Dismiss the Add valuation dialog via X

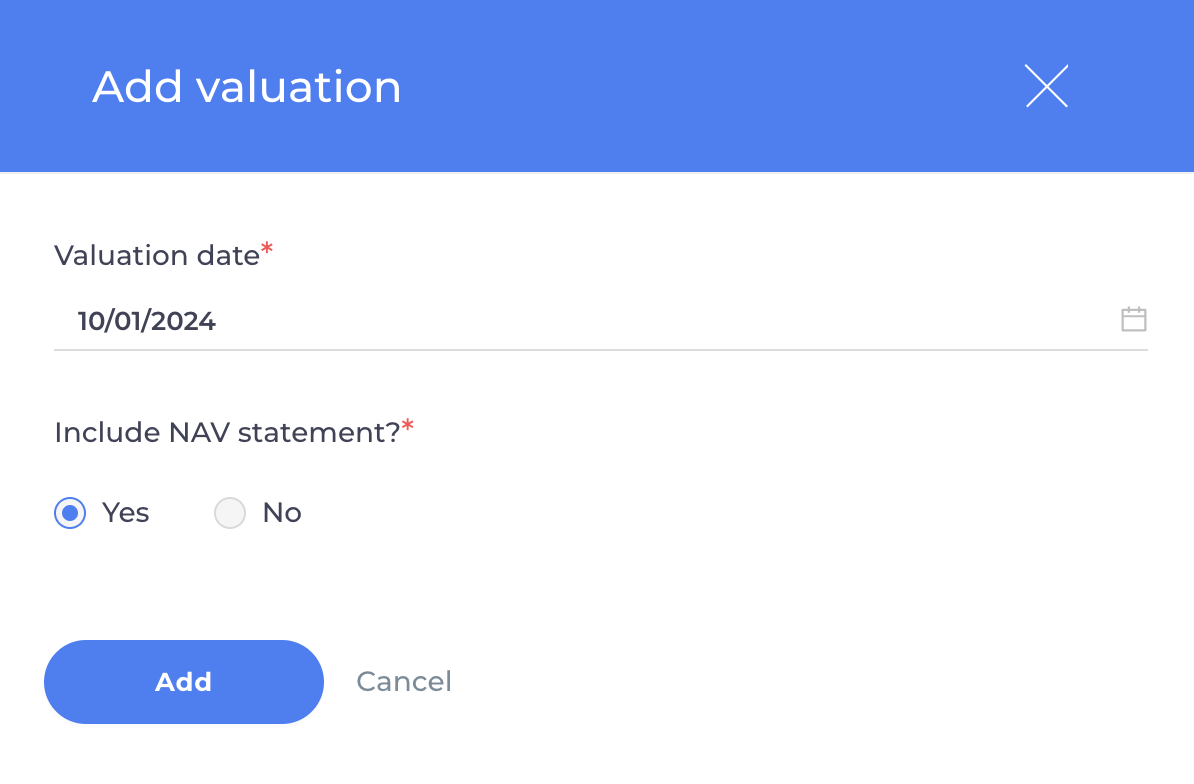pos(1046,86)
